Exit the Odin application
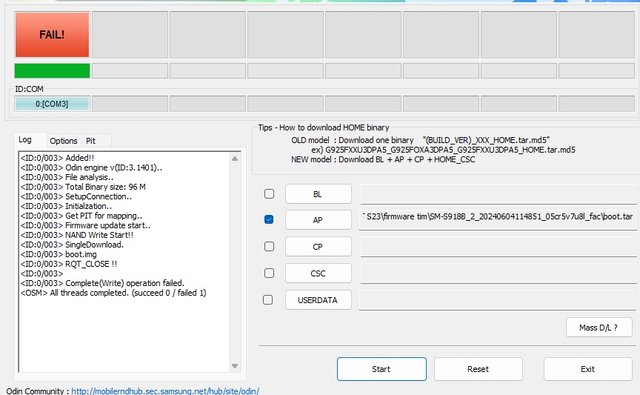Viewport: 640px width, 395px height. tap(588, 369)
